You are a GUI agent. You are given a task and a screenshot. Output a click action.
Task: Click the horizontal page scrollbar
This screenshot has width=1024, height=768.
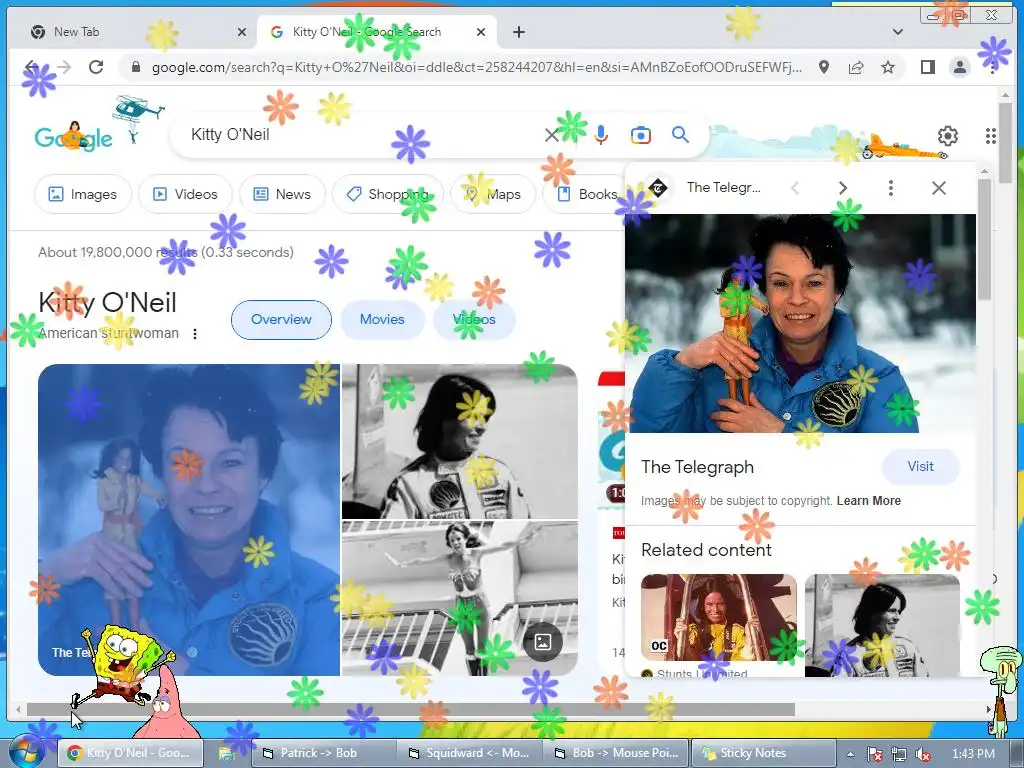410,709
